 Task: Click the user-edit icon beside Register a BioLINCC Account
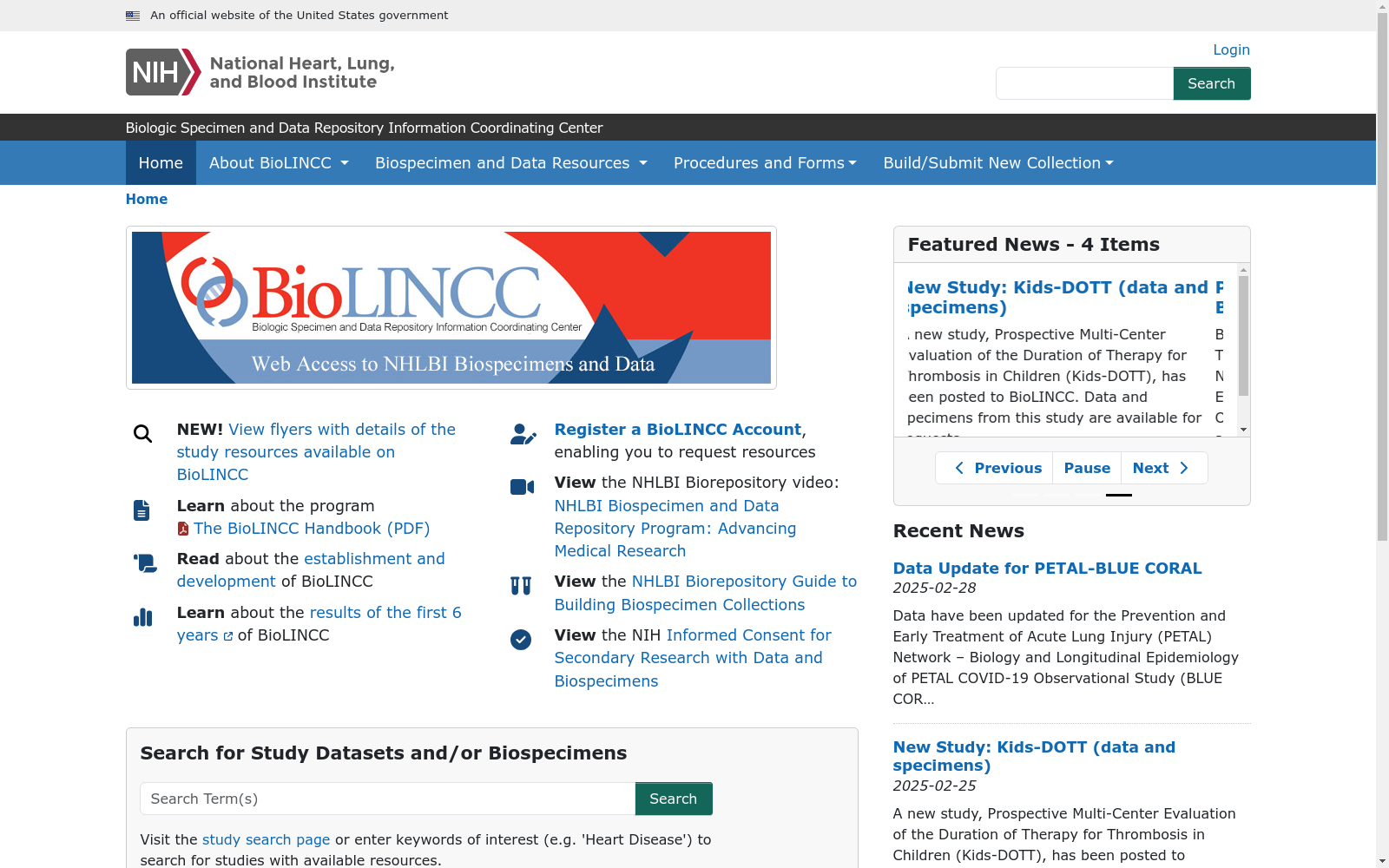523,434
